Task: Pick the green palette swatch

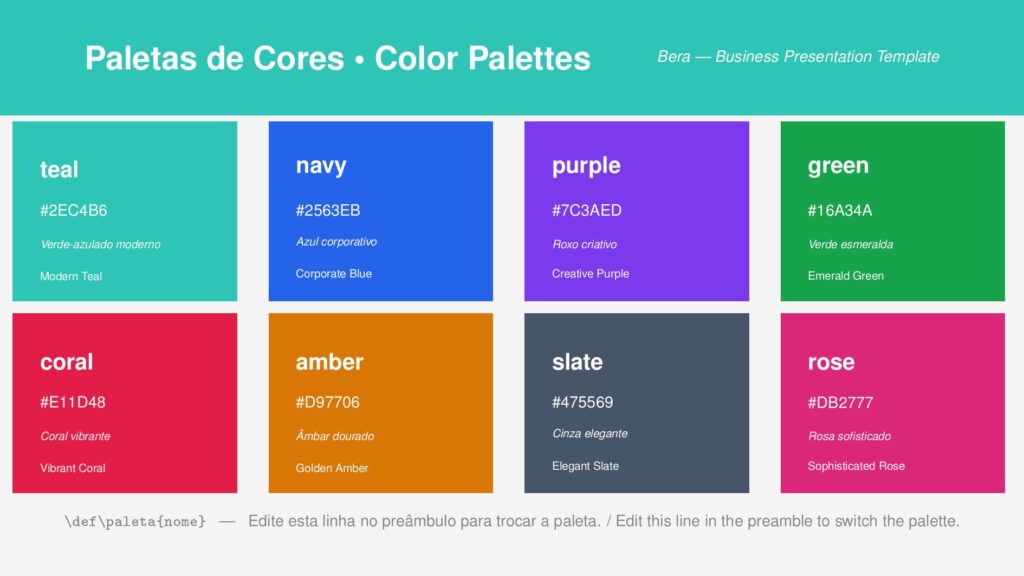Action: (893, 211)
